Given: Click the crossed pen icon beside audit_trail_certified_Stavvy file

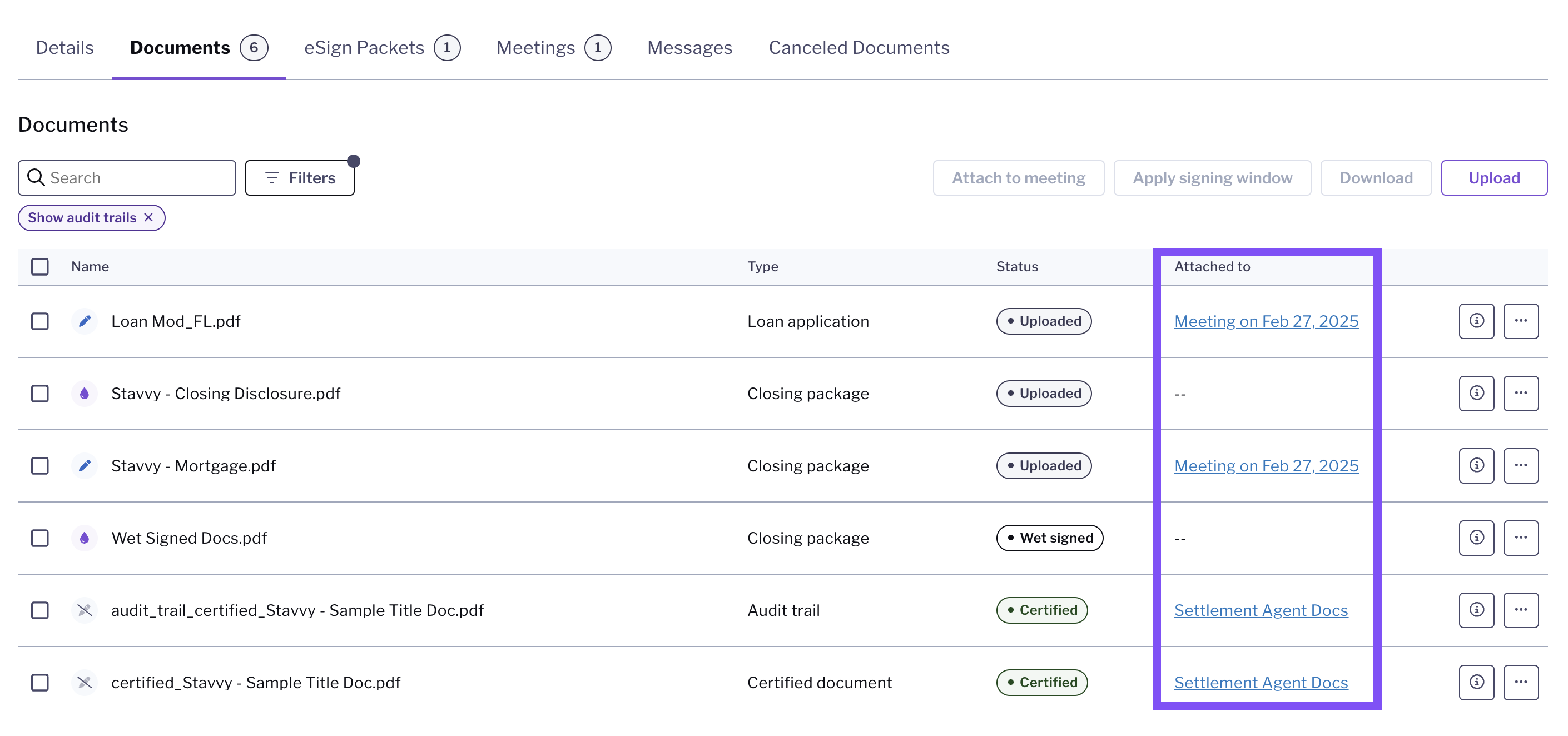Looking at the screenshot, I should pyautogui.click(x=85, y=610).
